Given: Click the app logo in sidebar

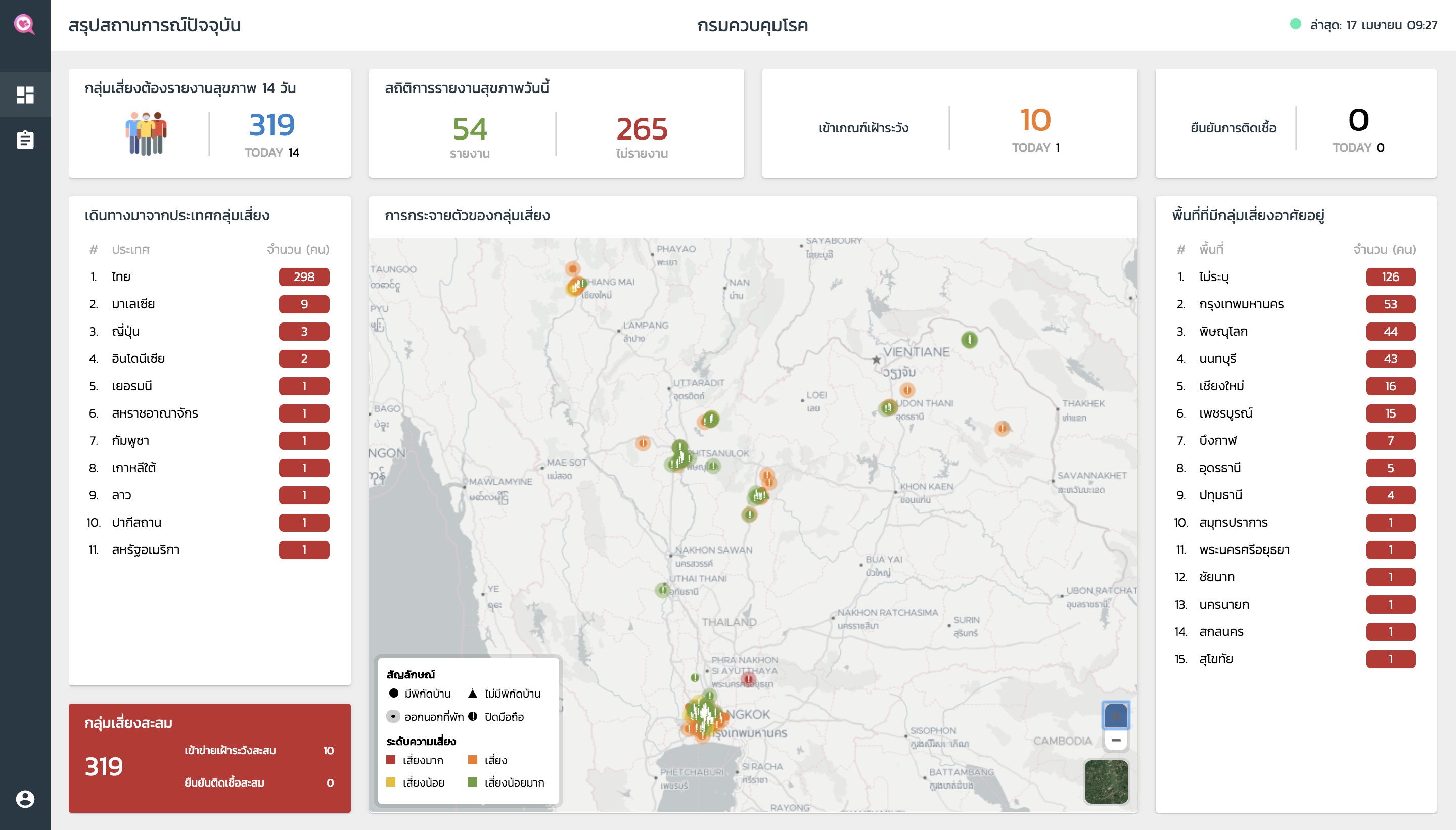Looking at the screenshot, I should 24,24.
